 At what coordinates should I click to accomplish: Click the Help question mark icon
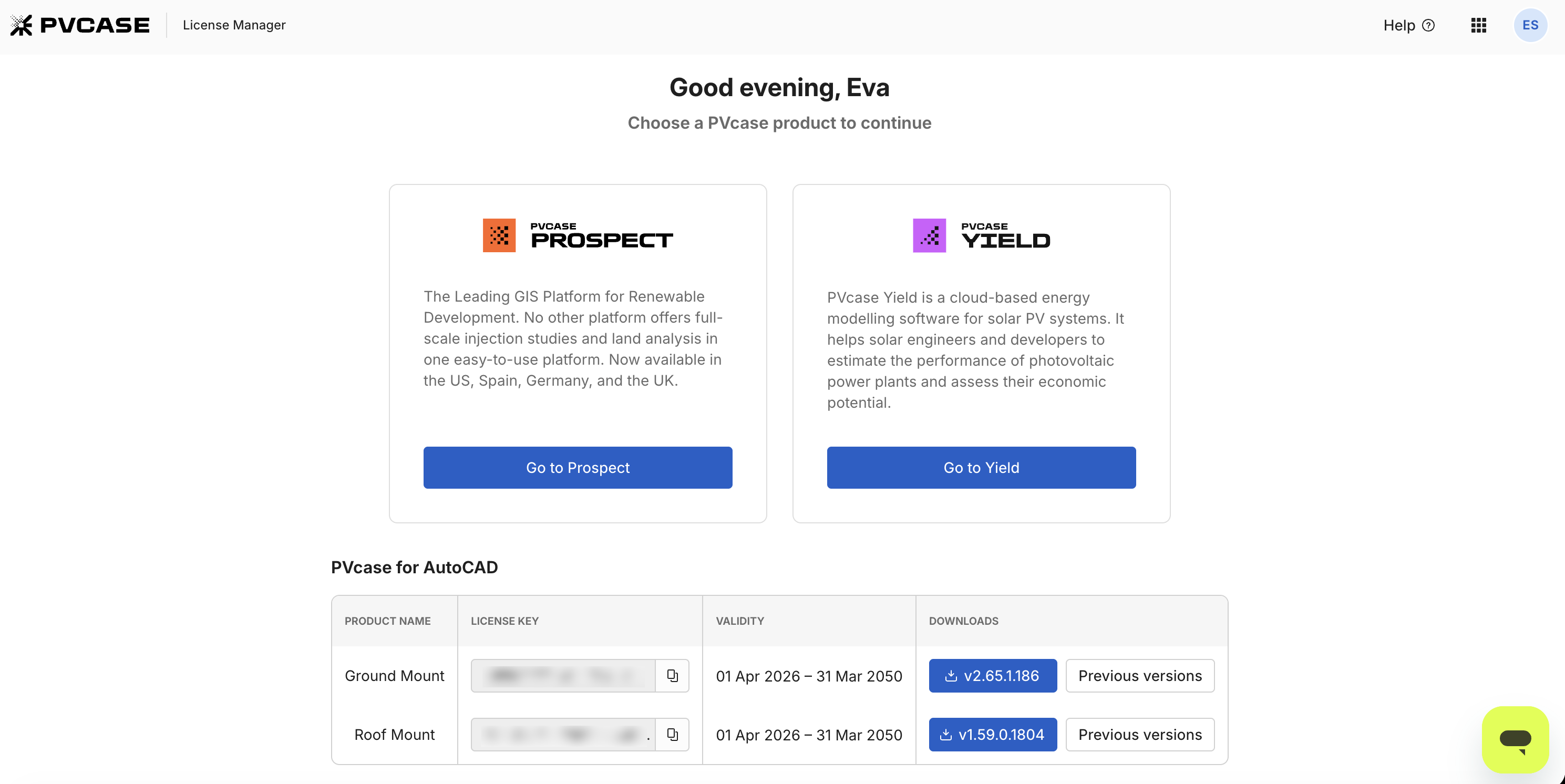click(x=1428, y=26)
